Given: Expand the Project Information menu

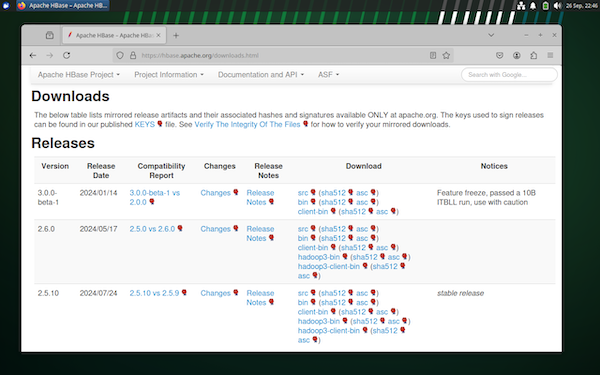Looking at the screenshot, I should [169, 75].
